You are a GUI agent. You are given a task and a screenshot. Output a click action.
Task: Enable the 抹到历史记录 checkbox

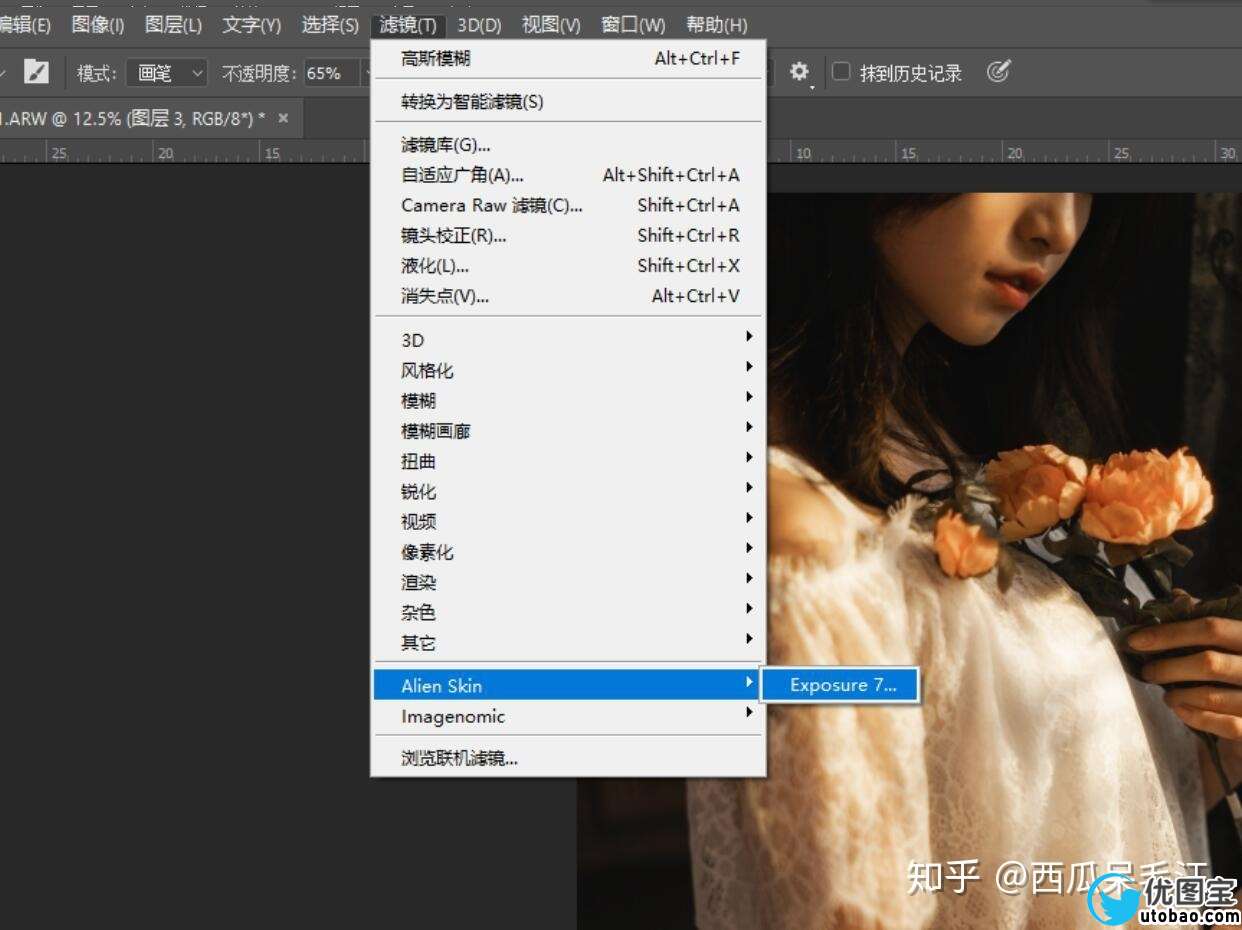pyautogui.click(x=842, y=72)
